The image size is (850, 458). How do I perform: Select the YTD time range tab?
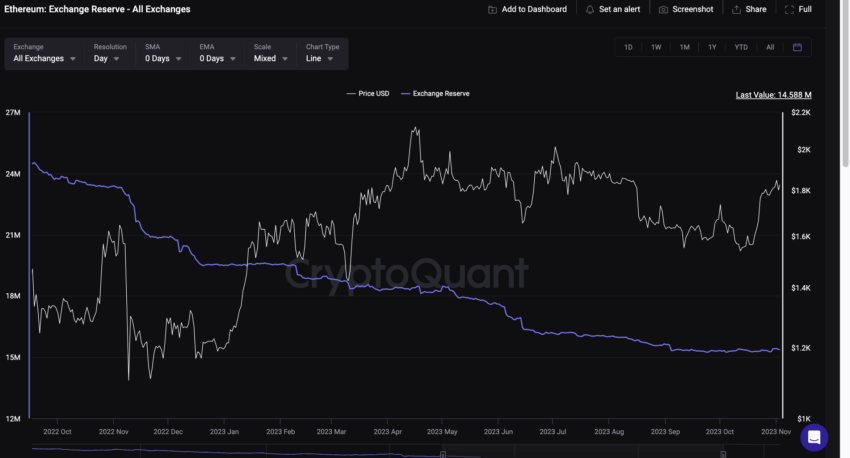(741, 47)
